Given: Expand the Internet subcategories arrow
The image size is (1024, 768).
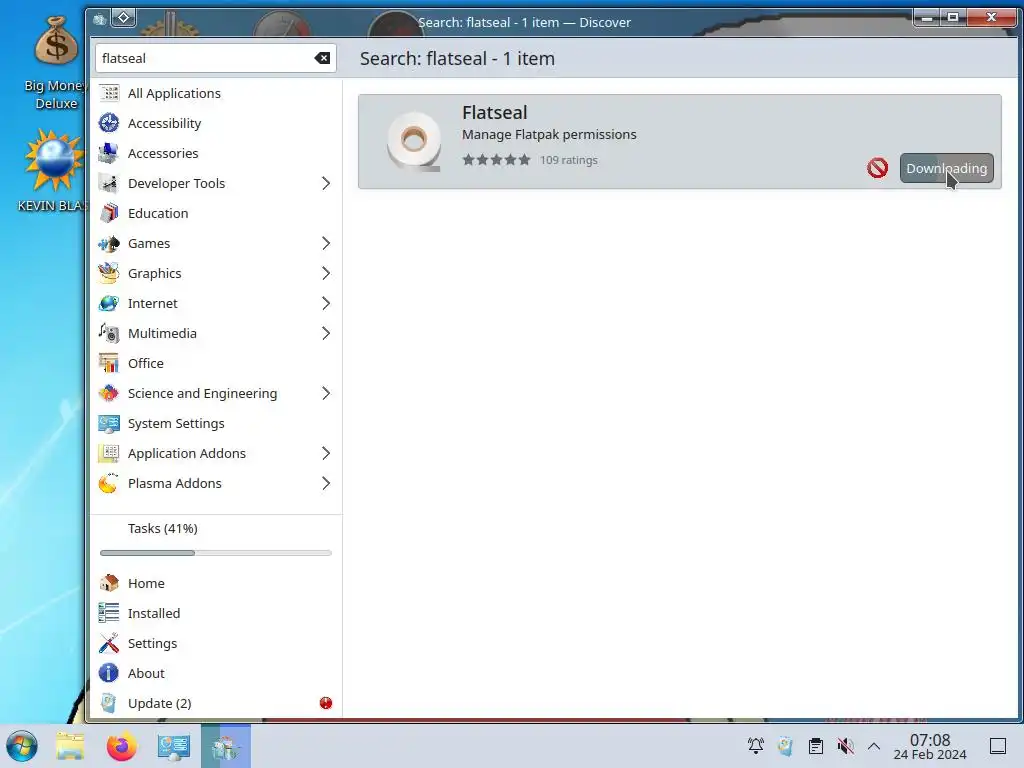Looking at the screenshot, I should click(326, 304).
